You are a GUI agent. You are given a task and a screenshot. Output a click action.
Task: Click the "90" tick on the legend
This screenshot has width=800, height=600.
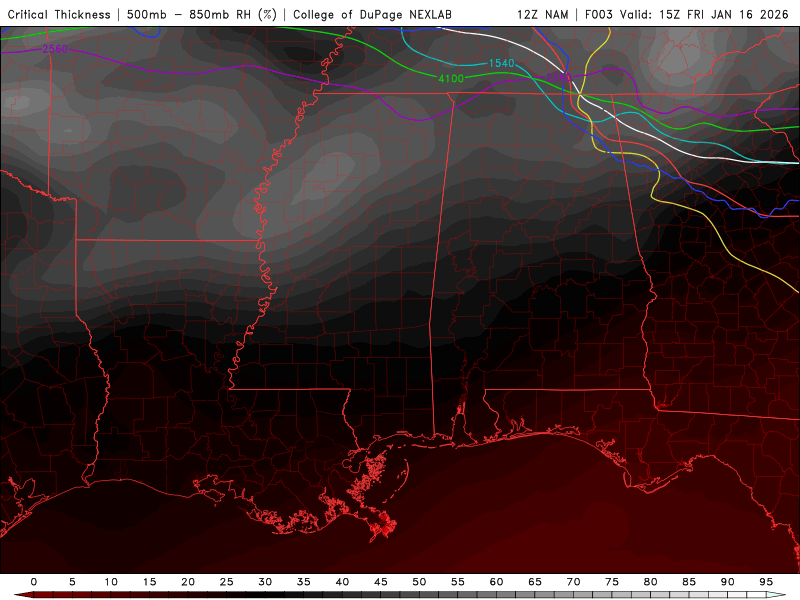727,582
